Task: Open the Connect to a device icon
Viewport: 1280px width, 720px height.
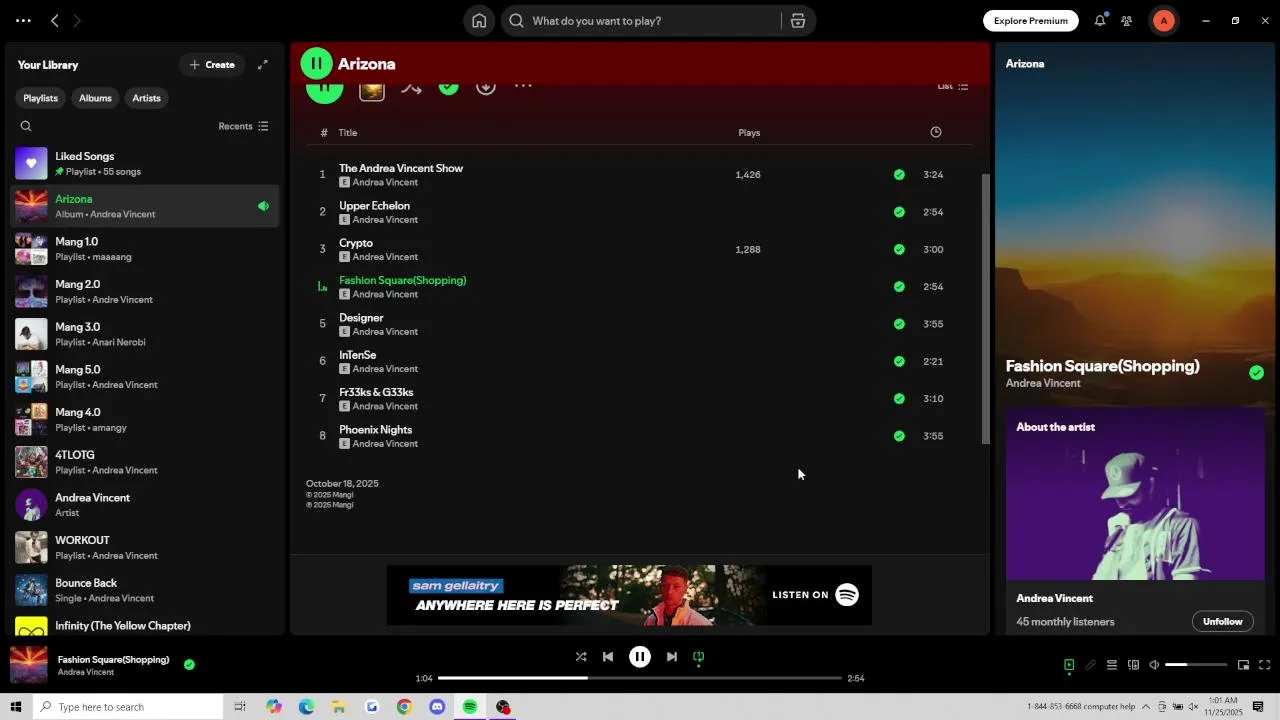Action: pos(1133,665)
